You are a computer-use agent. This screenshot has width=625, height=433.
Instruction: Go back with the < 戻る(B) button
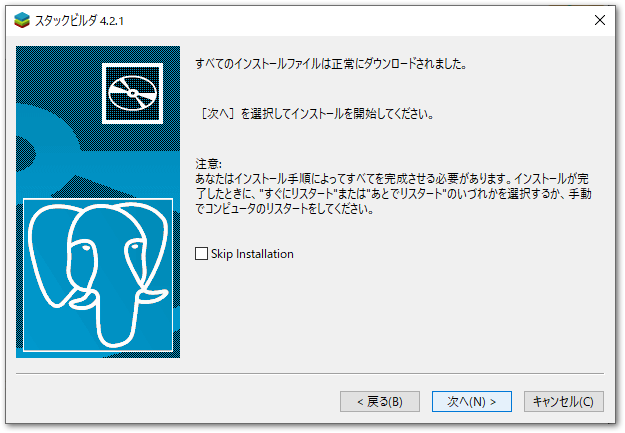(x=379, y=401)
